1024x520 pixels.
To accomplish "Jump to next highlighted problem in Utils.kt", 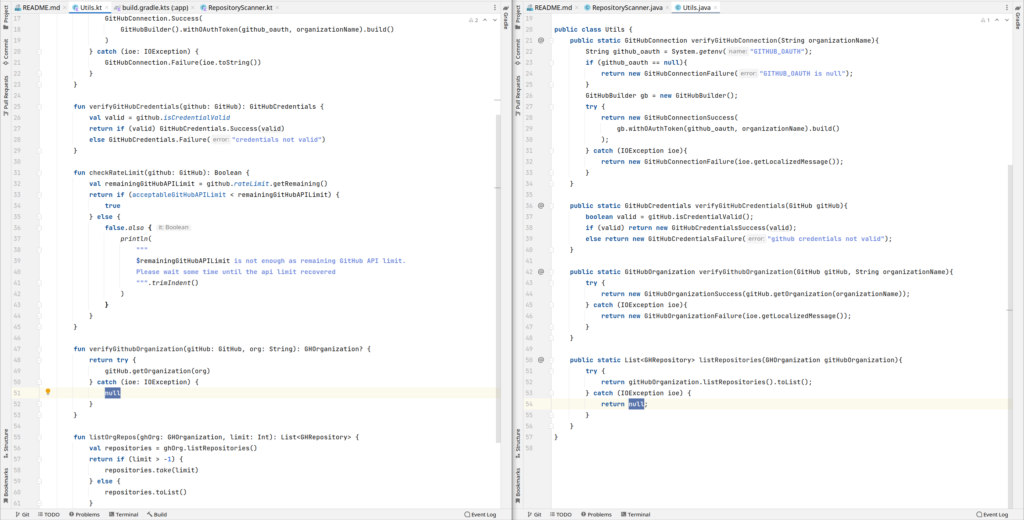I will (495, 19).
